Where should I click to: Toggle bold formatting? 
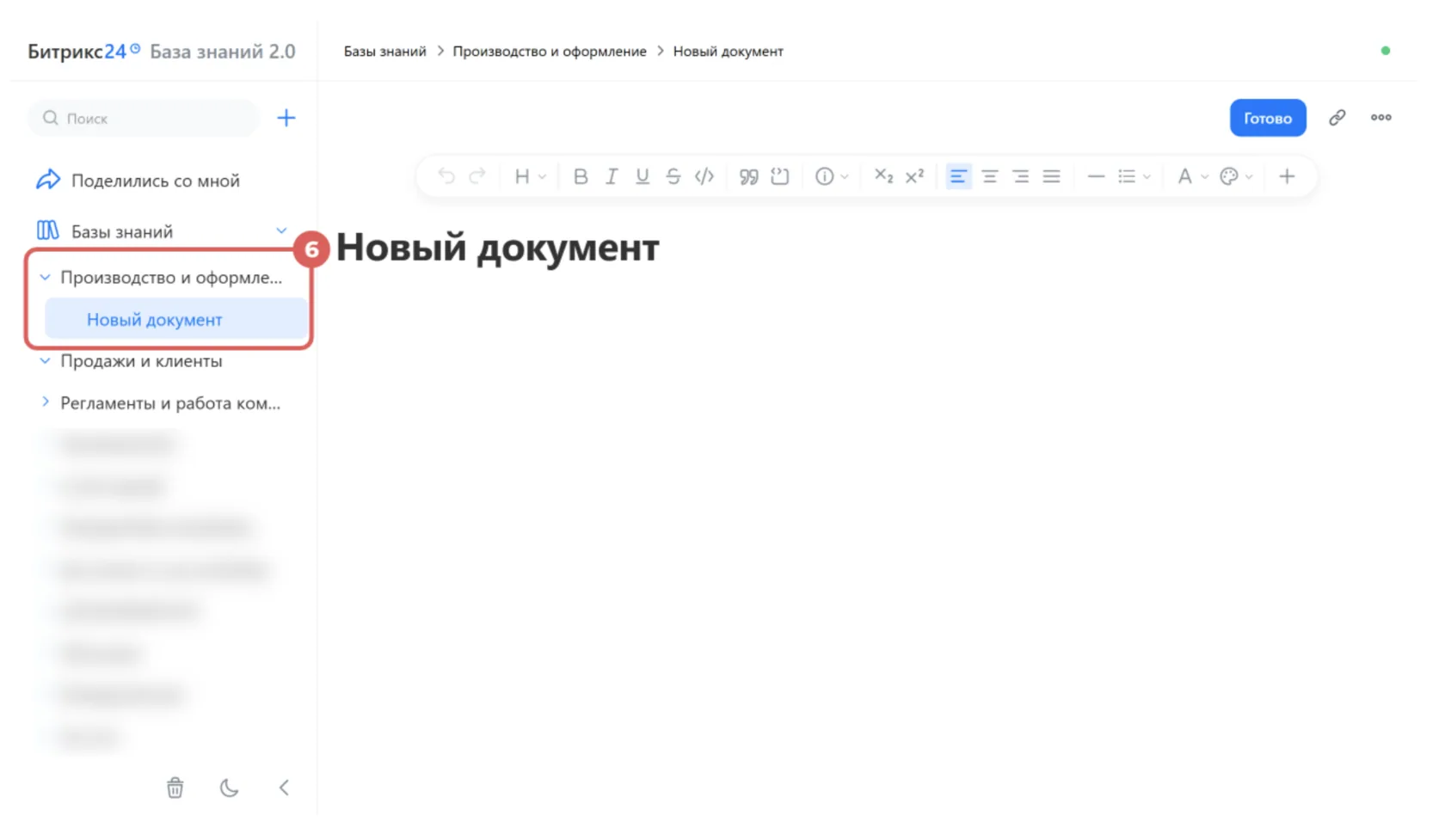coord(581,176)
